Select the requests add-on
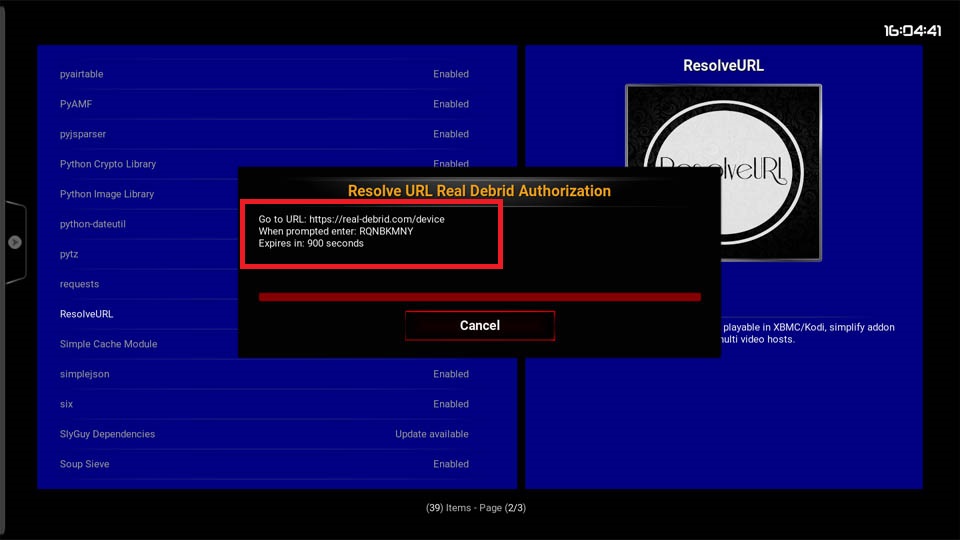This screenshot has width=960, height=540. 79,284
